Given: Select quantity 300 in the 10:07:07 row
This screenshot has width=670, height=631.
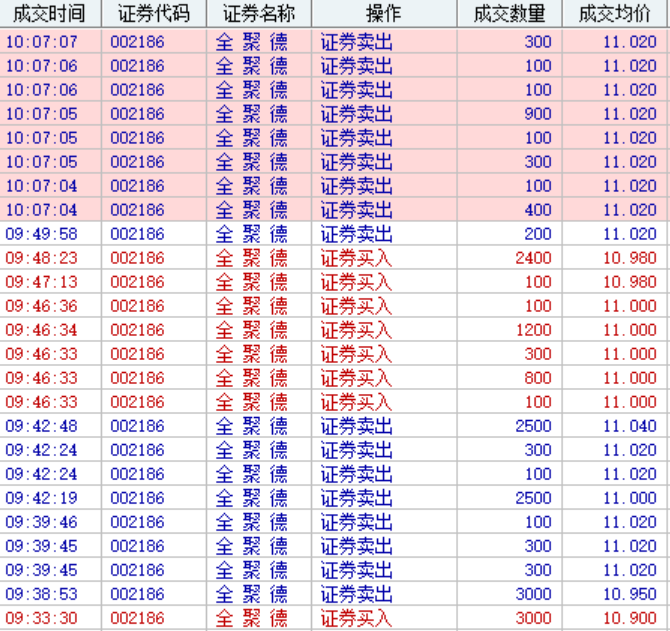Looking at the screenshot, I should [x=538, y=42].
